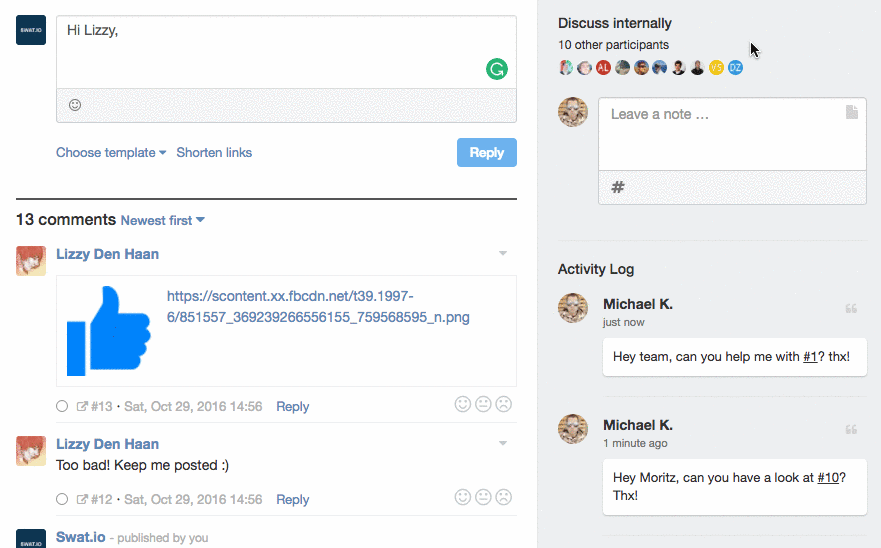Click the AL participant avatar
The image size is (881, 548).
(603, 68)
